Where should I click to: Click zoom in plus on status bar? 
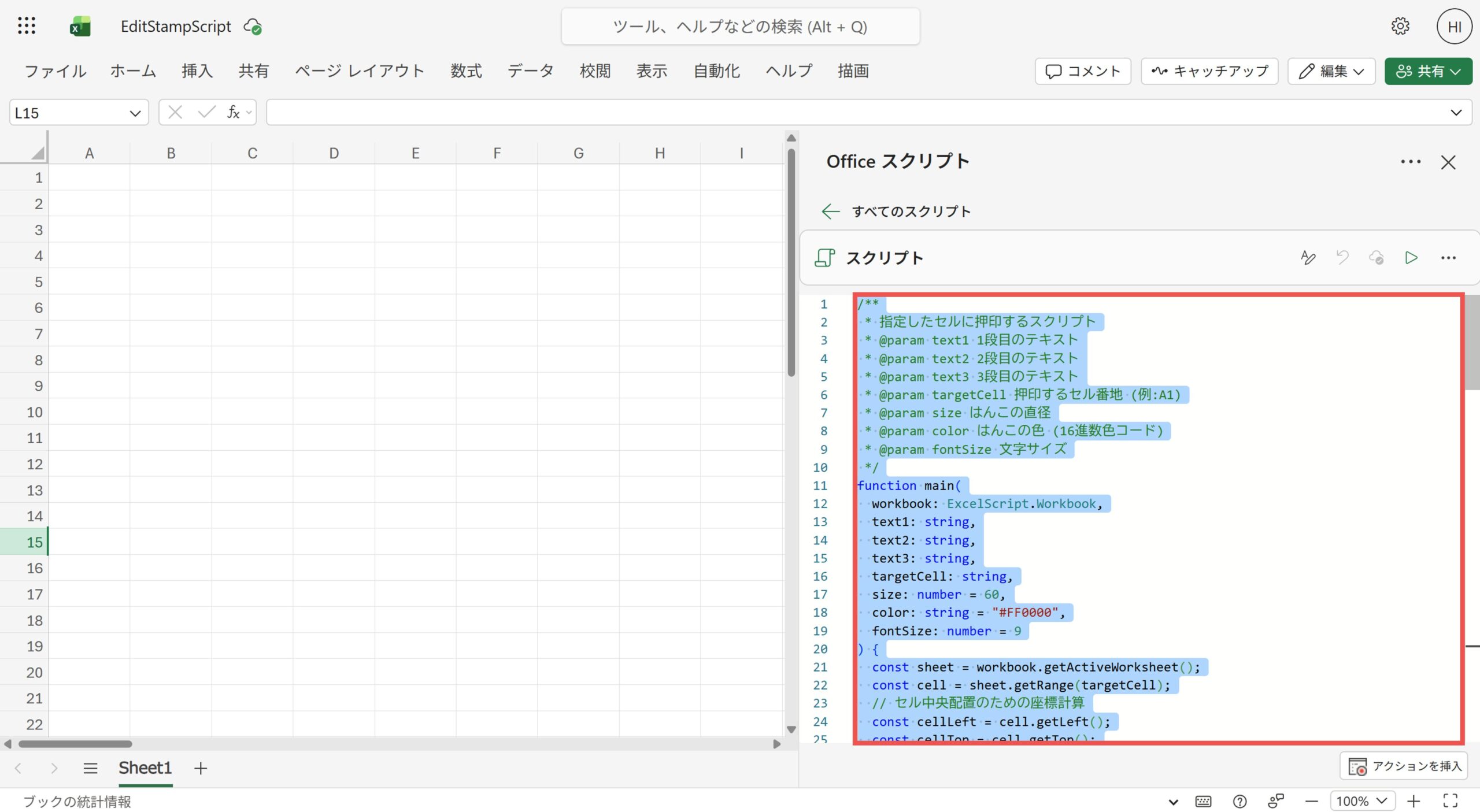(1414, 801)
